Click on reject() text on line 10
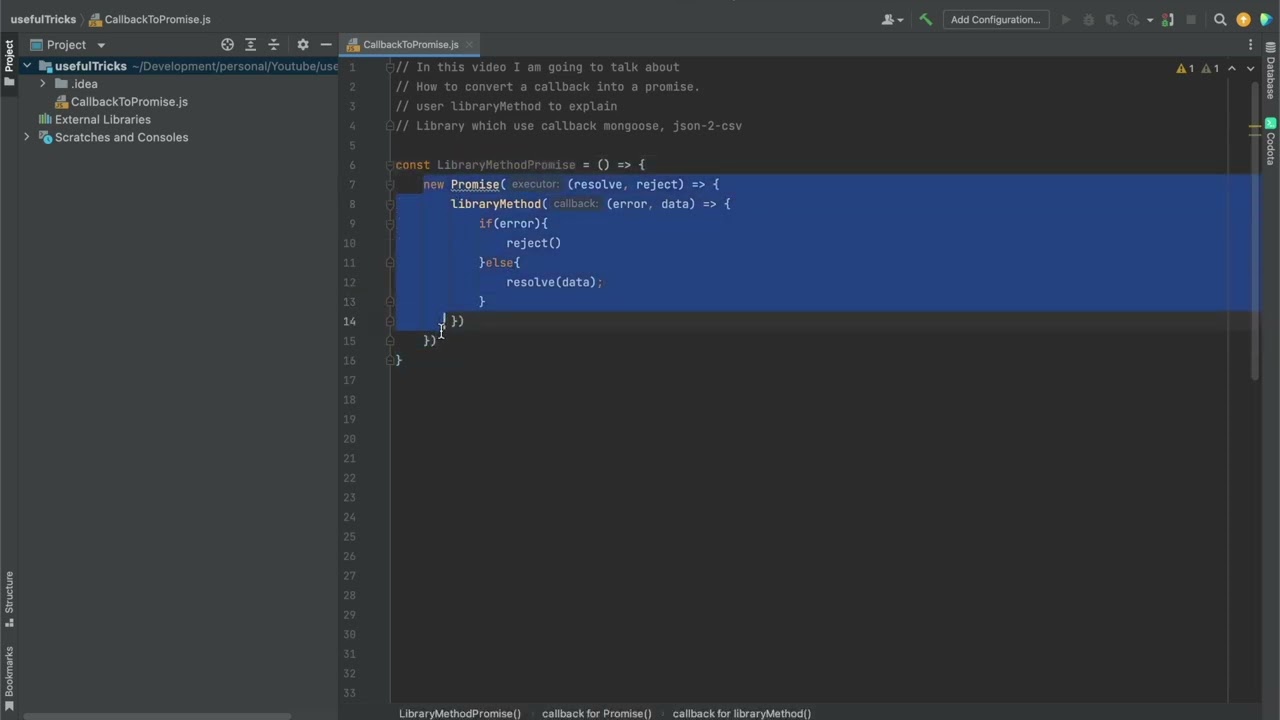 533,243
